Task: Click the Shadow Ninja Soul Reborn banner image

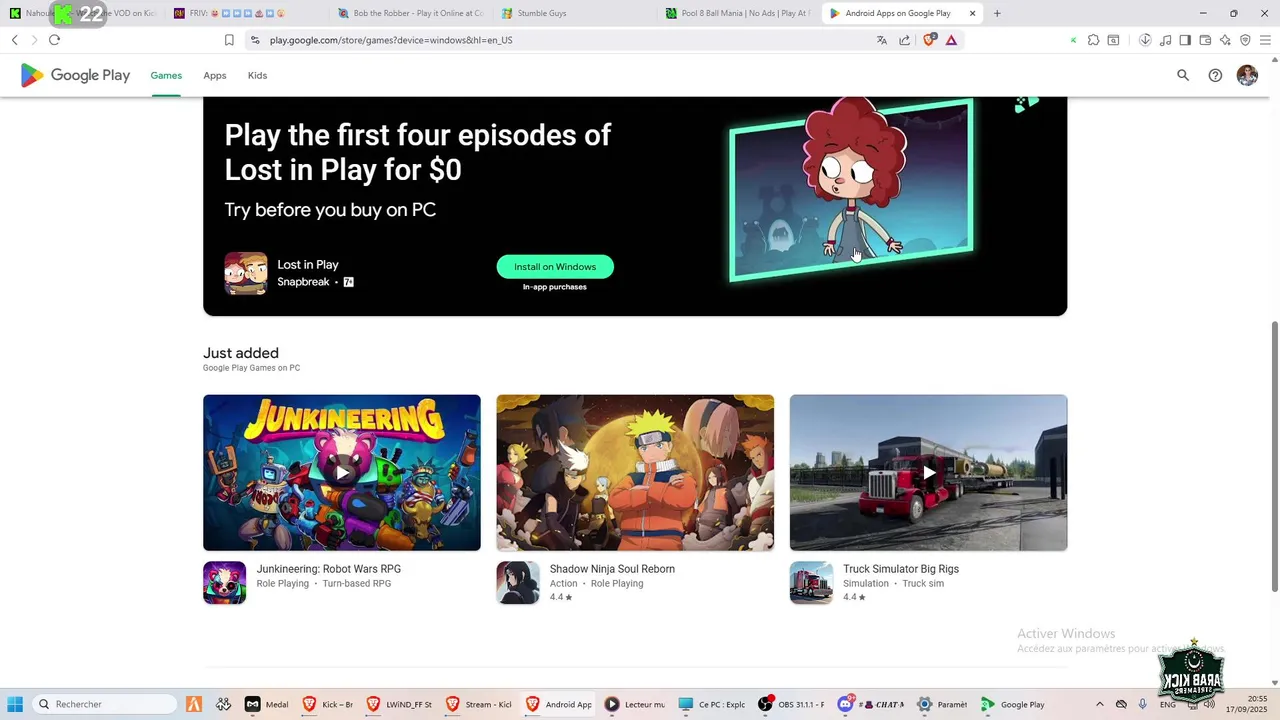Action: (635, 472)
